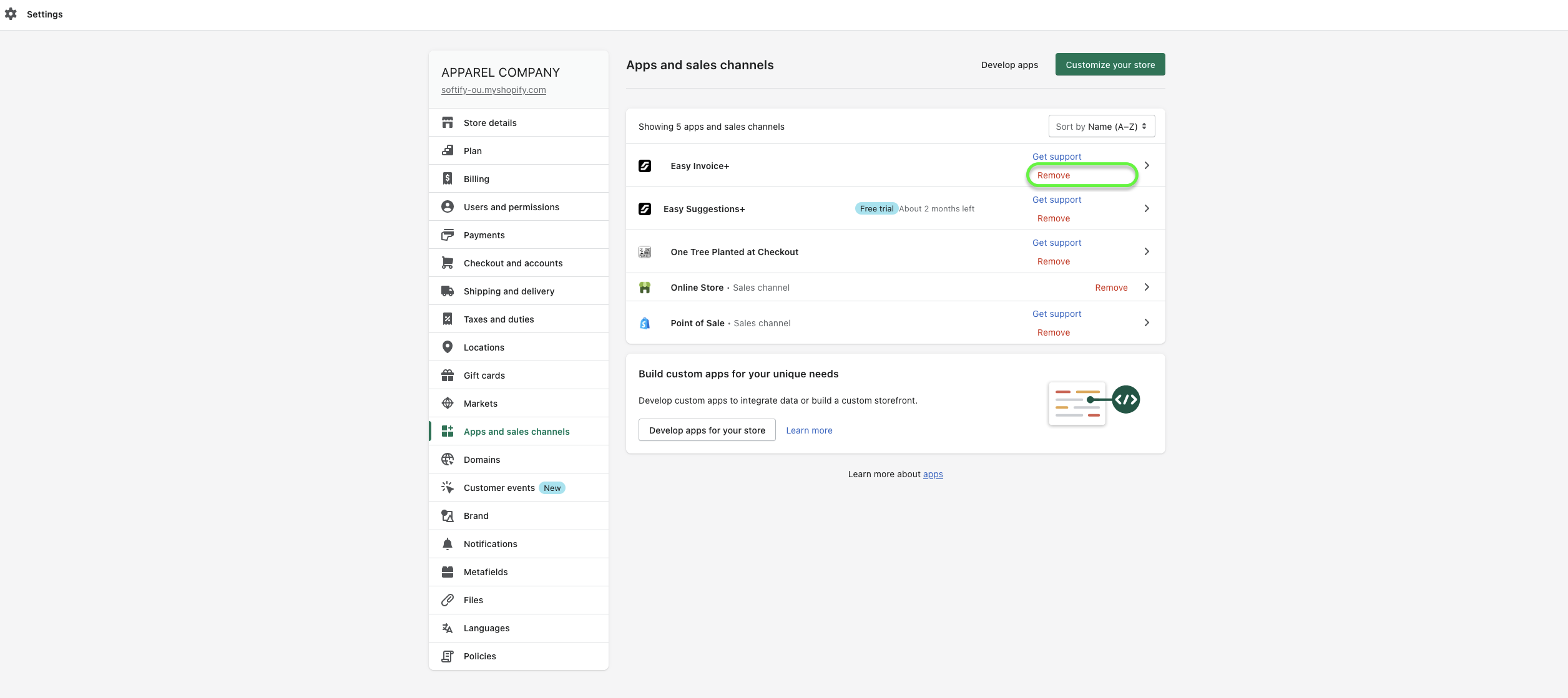Open the Languages settings page
1568x698 pixels.
coord(486,628)
